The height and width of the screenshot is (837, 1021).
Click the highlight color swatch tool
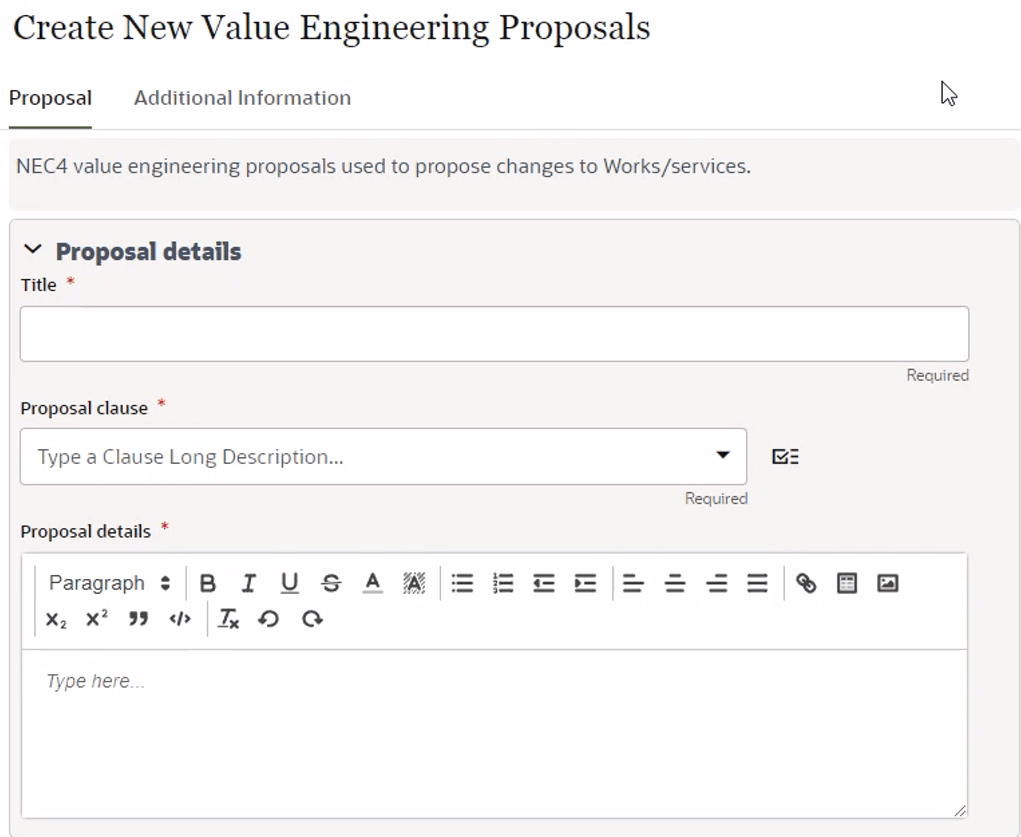pyautogui.click(x=412, y=584)
